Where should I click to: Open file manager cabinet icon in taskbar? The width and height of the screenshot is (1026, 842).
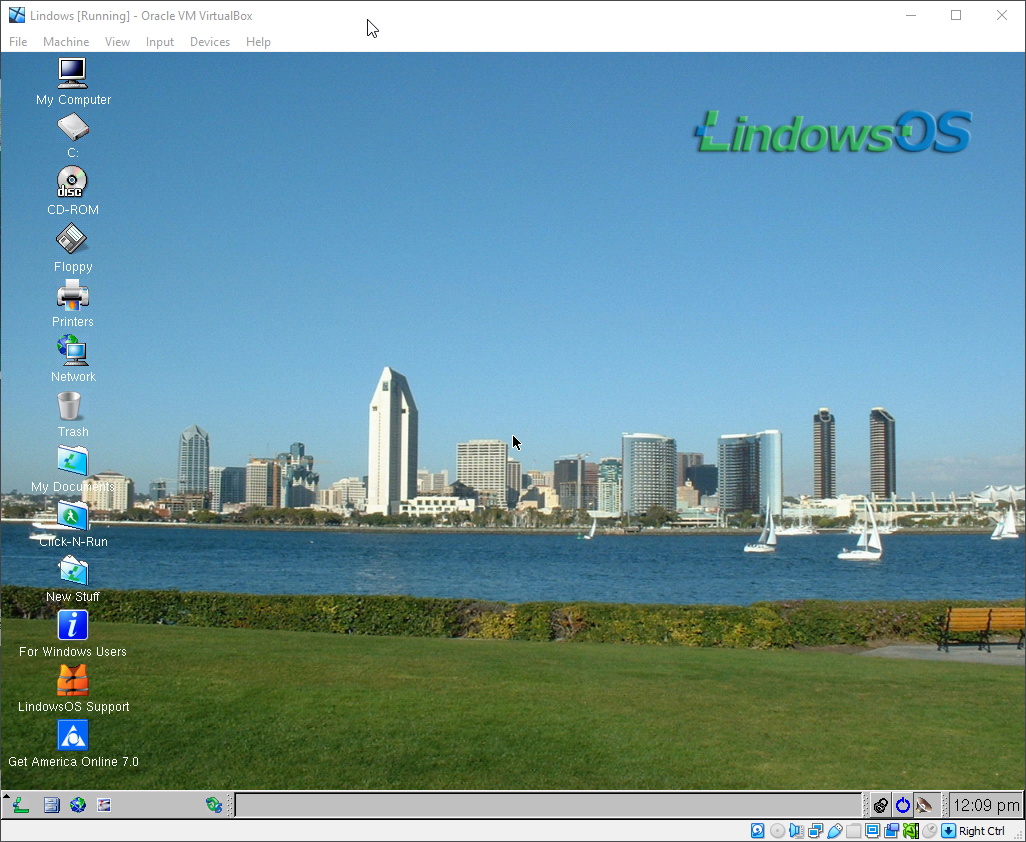[x=52, y=805]
